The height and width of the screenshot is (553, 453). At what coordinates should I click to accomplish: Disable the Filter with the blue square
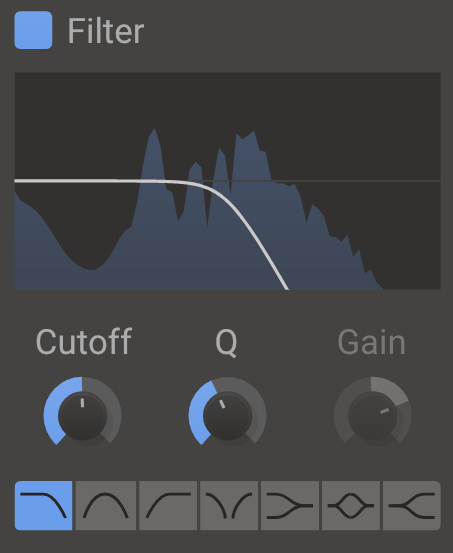click(33, 30)
